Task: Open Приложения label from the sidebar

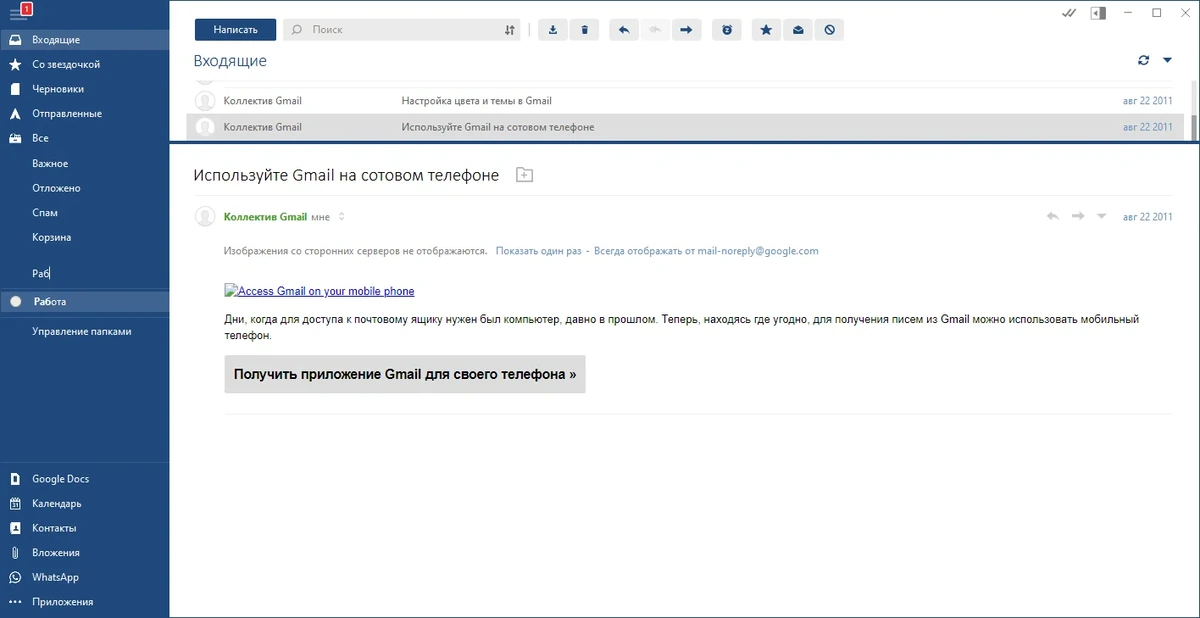Action: coord(63,602)
